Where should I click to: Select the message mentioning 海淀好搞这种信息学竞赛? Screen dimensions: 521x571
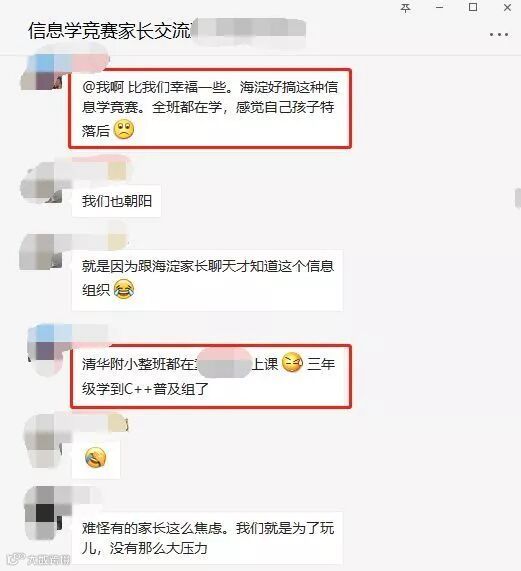coord(210,109)
